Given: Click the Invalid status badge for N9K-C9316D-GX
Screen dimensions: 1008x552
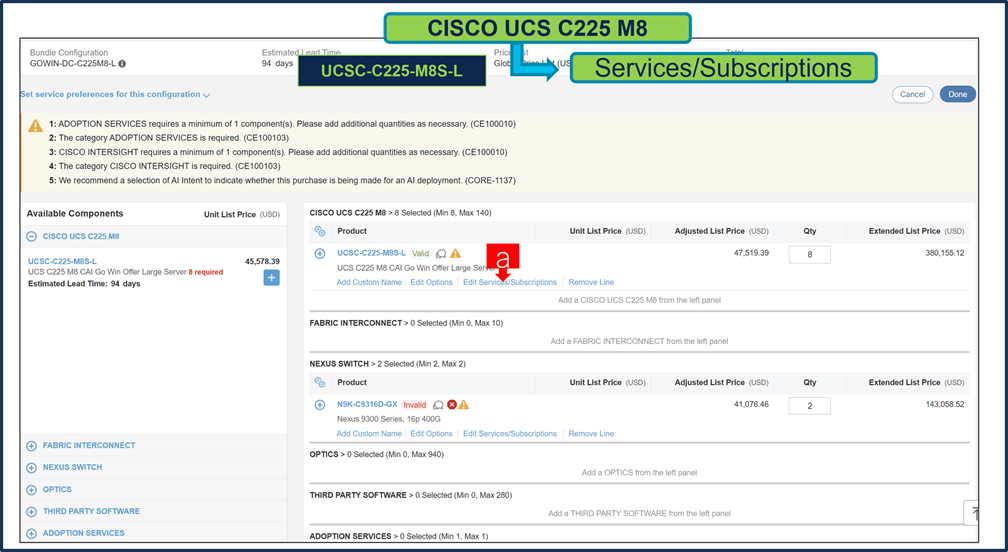Looking at the screenshot, I should click(x=415, y=405).
